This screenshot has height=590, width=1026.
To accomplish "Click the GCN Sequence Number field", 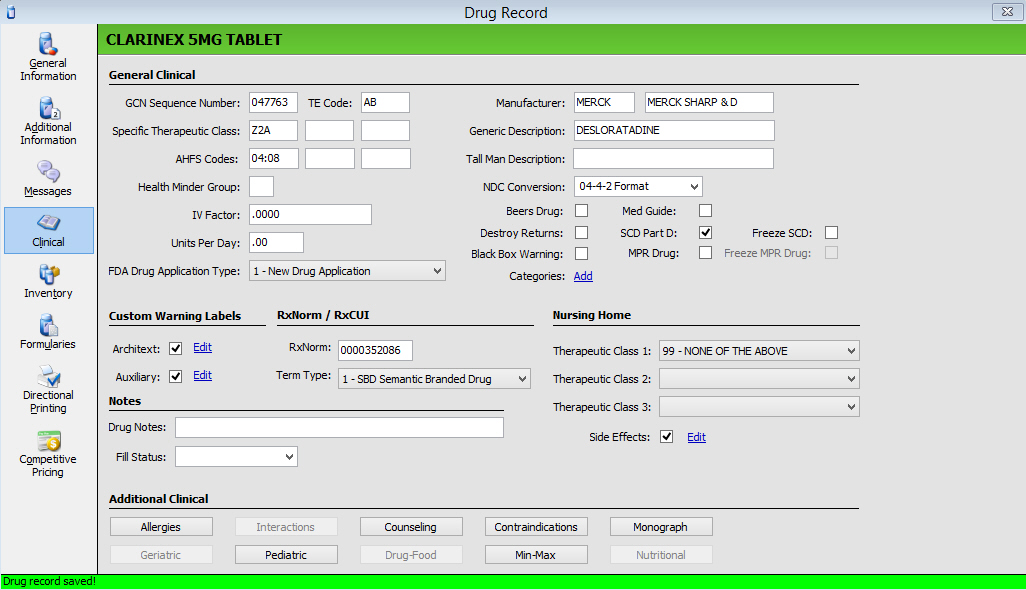I will pyautogui.click(x=273, y=102).
